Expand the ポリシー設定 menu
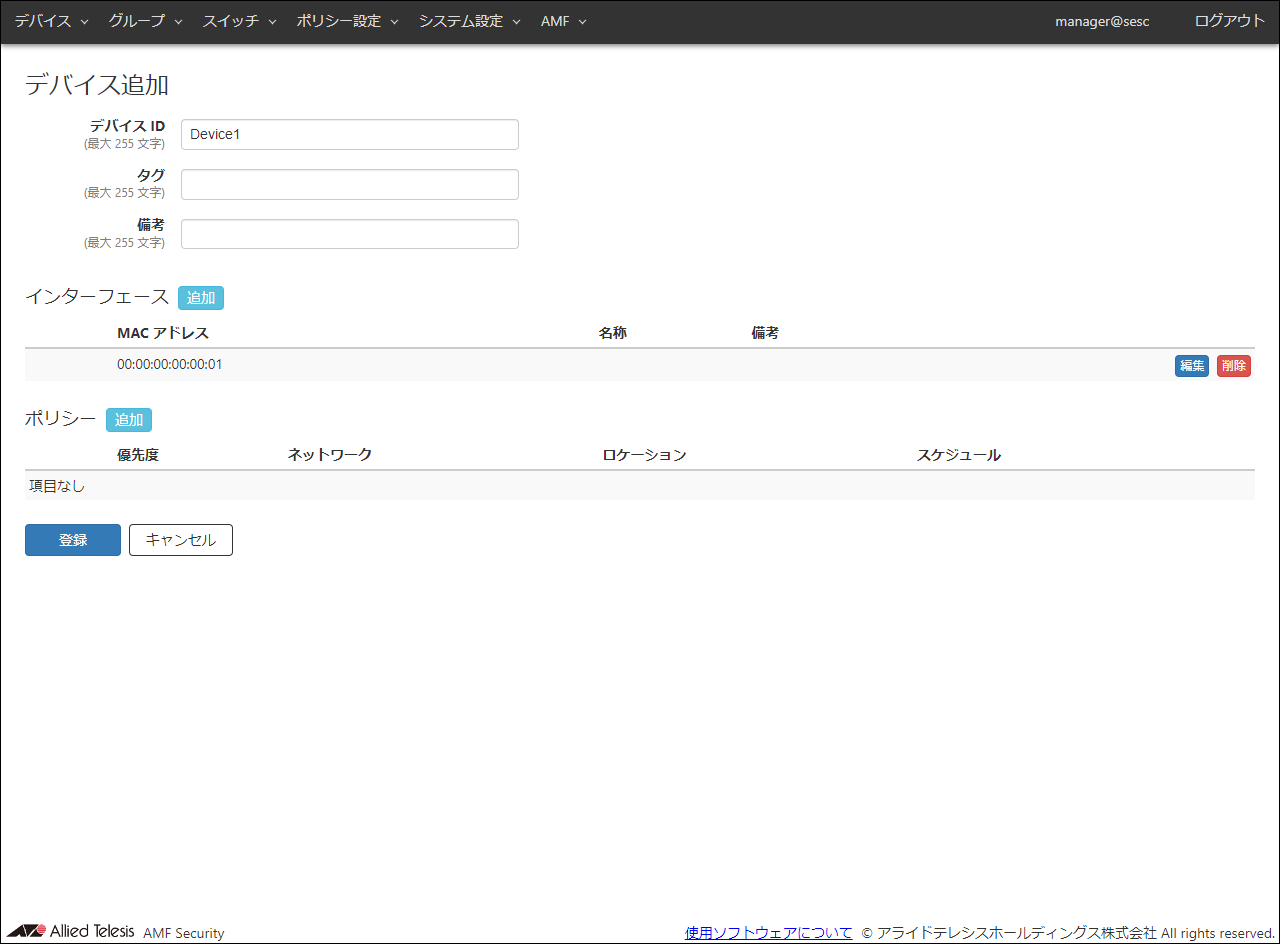This screenshot has height=944, width=1280. pyautogui.click(x=347, y=21)
